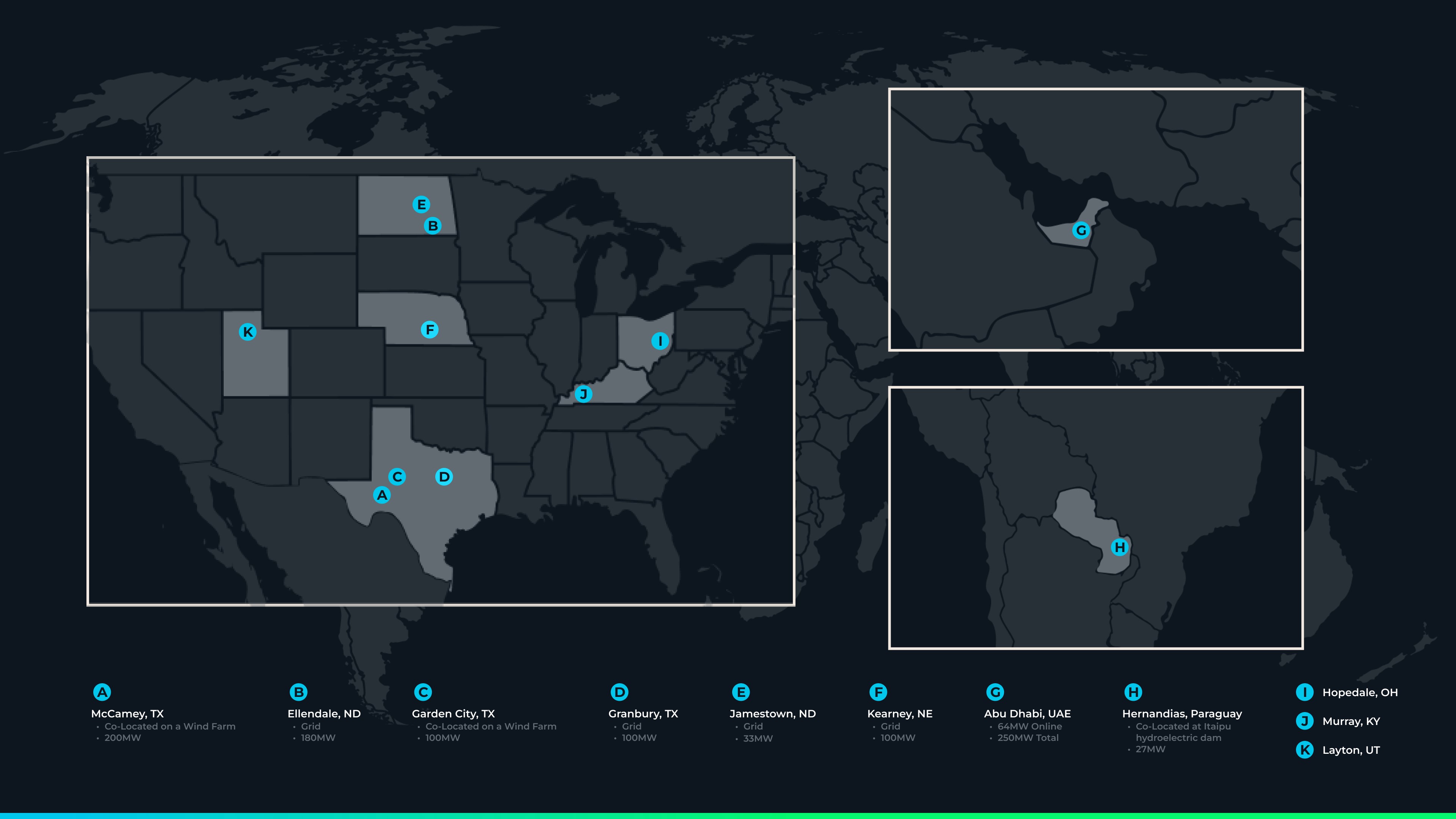The width and height of the screenshot is (1456, 819).
Task: Click map marker A in Texas
Action: pyautogui.click(x=382, y=495)
